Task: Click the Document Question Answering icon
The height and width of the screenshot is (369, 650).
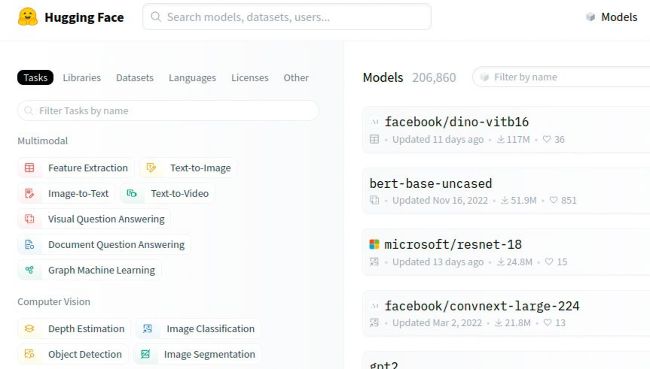Action: point(29,245)
